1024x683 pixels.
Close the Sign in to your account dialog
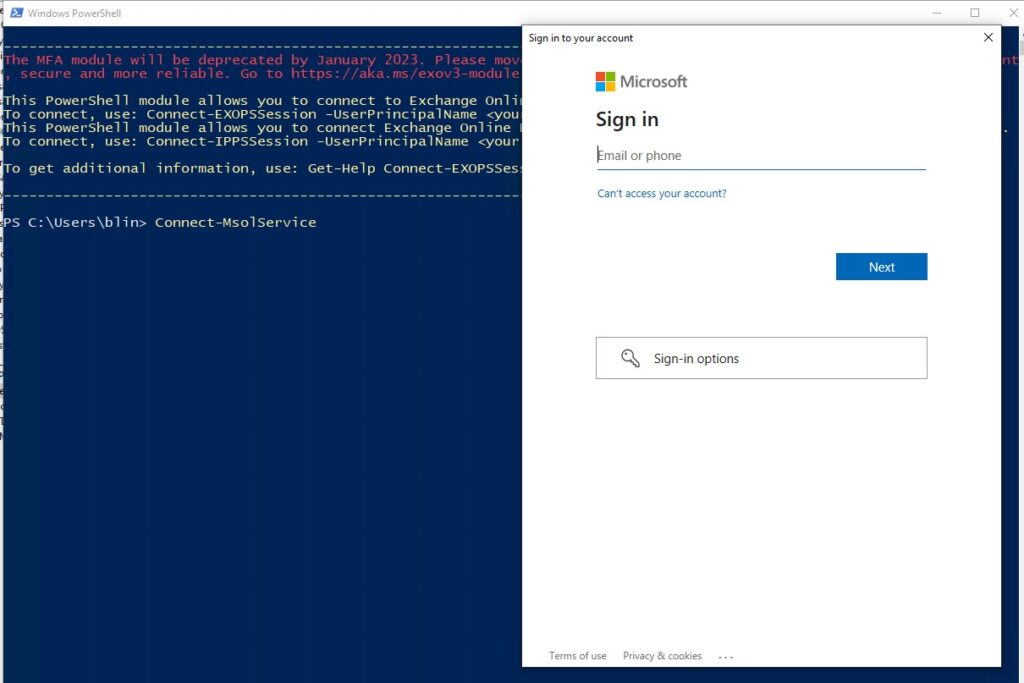point(988,37)
